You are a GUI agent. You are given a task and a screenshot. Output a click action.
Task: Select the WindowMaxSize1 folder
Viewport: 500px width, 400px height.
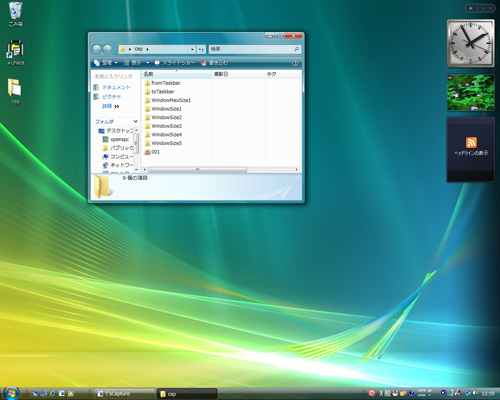(x=168, y=100)
